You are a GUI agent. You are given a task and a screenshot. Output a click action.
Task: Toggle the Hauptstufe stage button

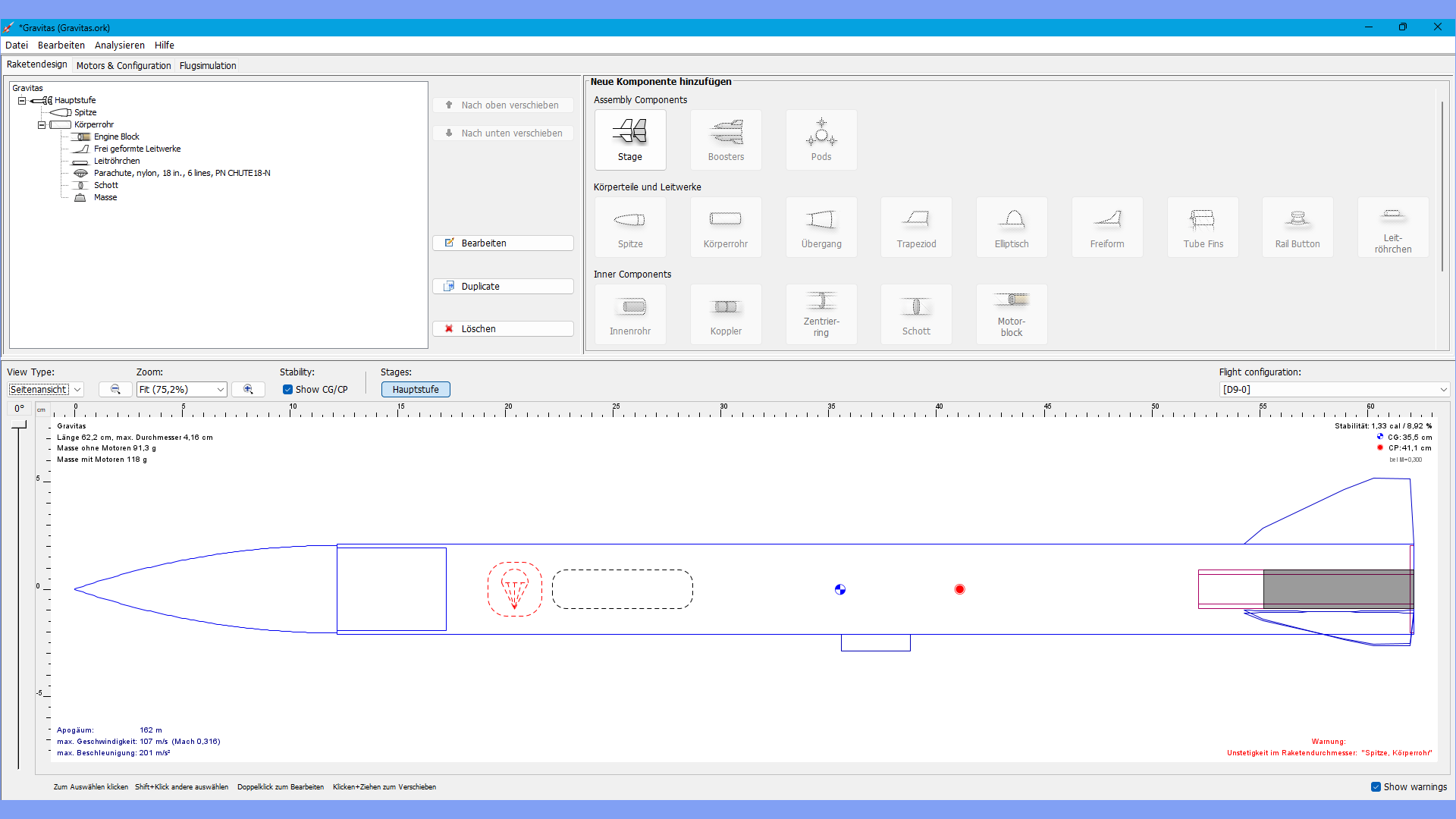click(x=416, y=389)
